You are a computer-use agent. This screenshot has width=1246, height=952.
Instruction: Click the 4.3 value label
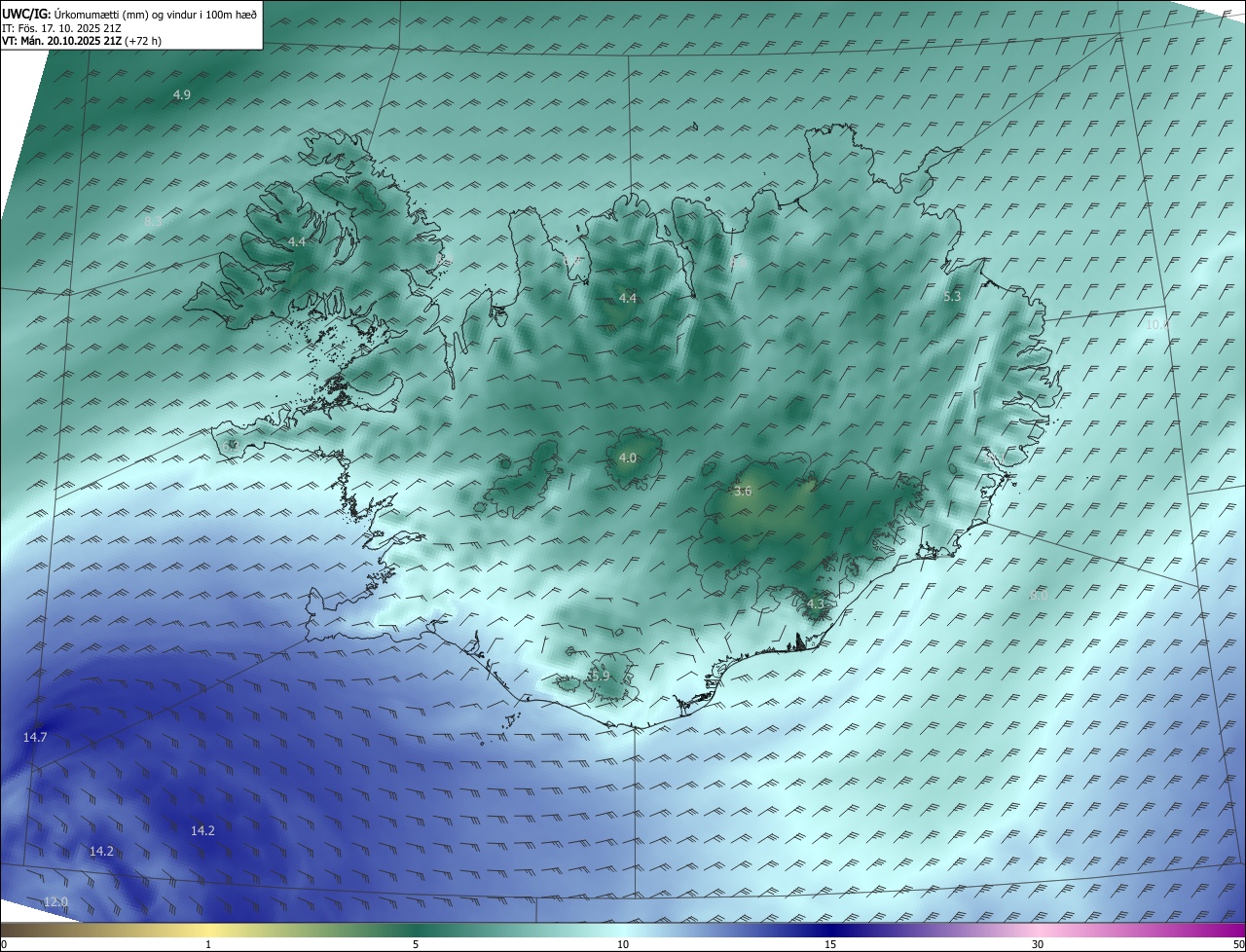coord(816,604)
